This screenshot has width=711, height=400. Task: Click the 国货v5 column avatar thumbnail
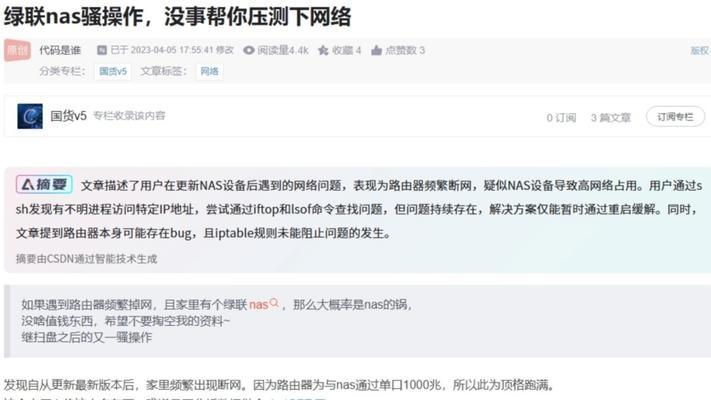[x=30, y=116]
